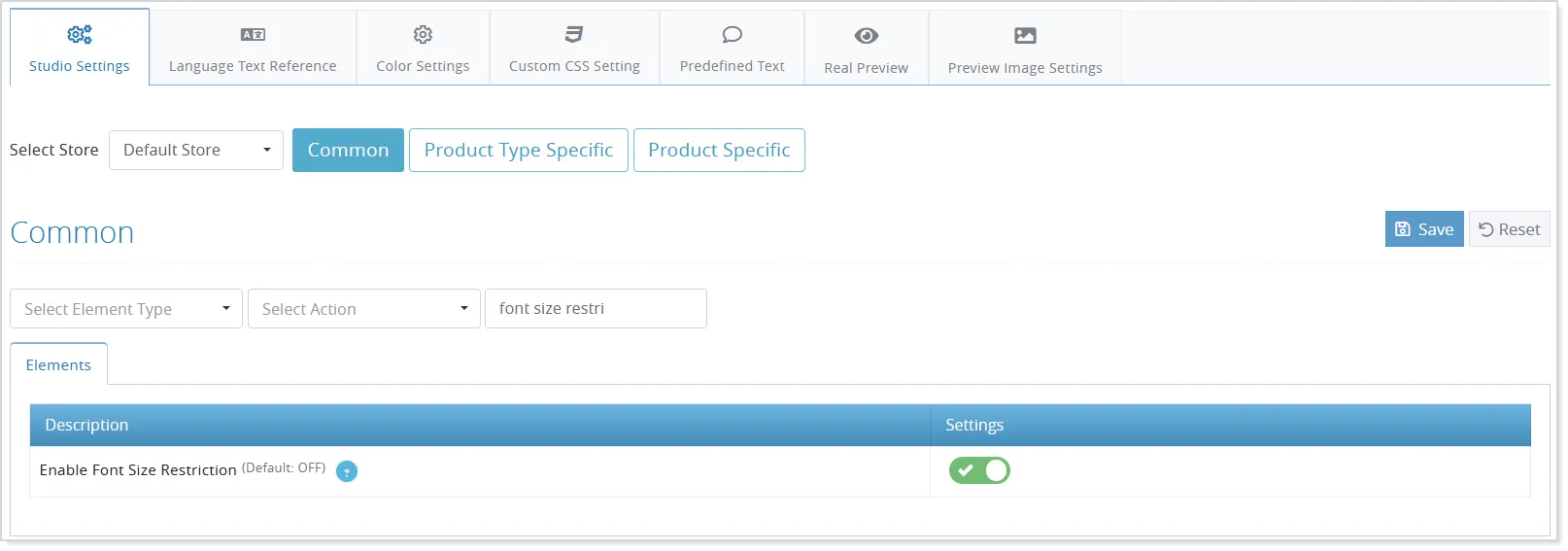Click the help question mark icon
The image size is (1568, 551).
[347, 471]
